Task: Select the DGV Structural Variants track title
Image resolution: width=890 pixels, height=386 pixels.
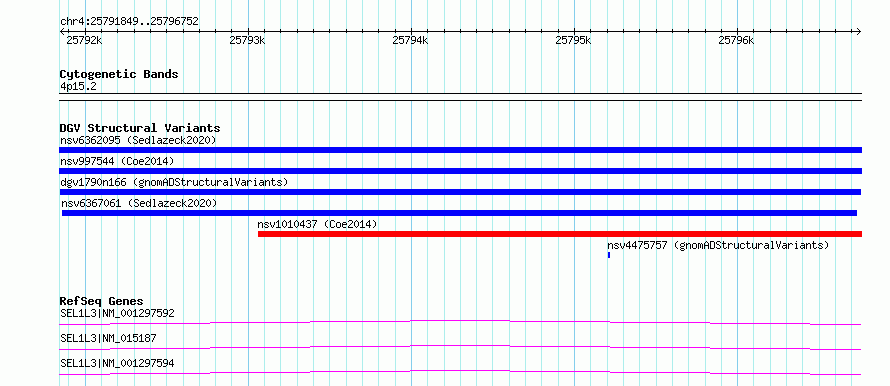Action: click(140, 128)
